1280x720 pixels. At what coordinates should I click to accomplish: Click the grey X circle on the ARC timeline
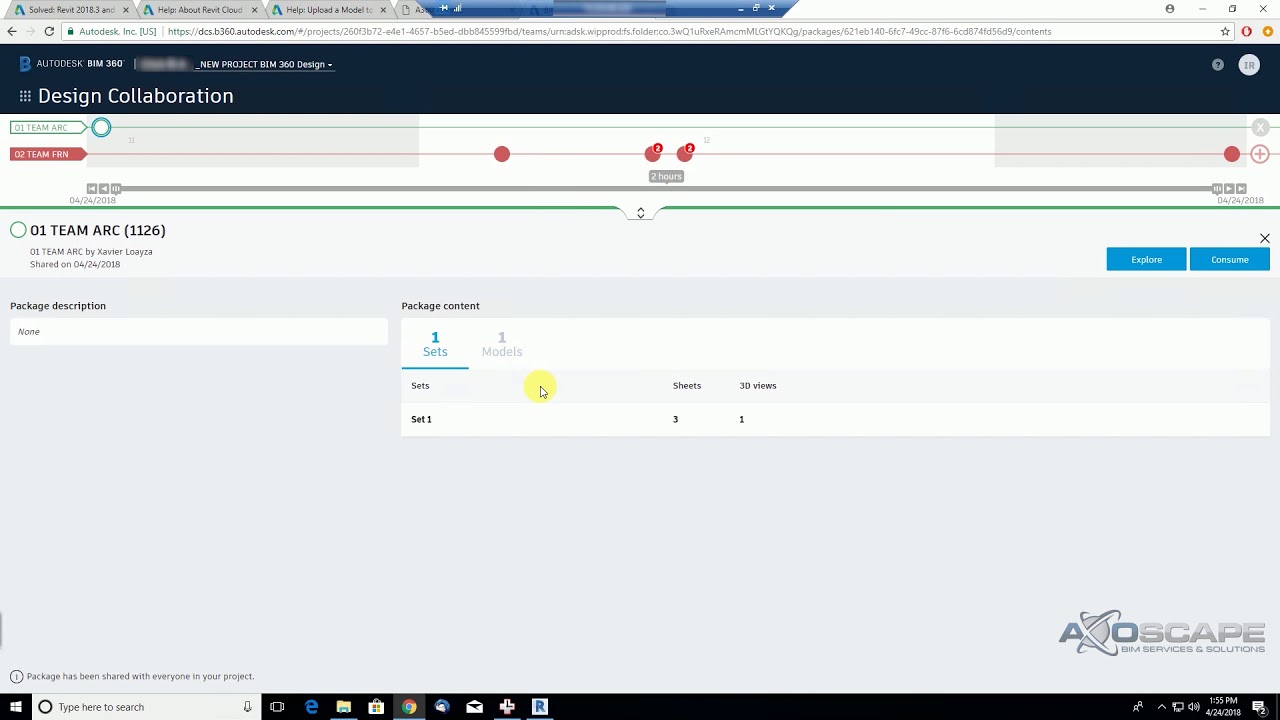[1260, 128]
